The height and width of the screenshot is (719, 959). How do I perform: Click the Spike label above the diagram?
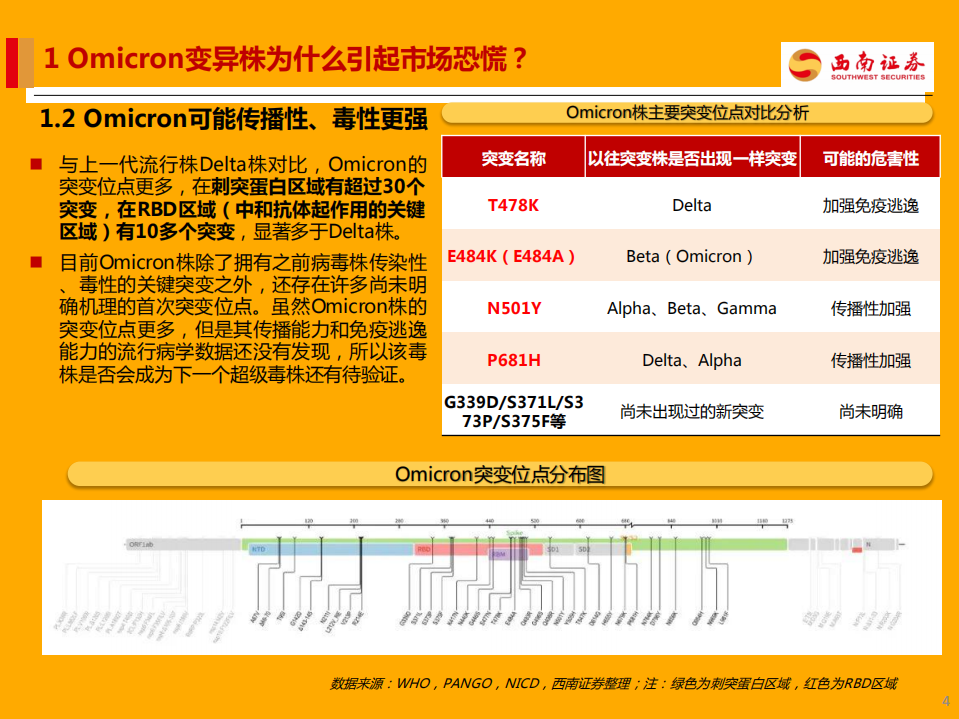(513, 534)
